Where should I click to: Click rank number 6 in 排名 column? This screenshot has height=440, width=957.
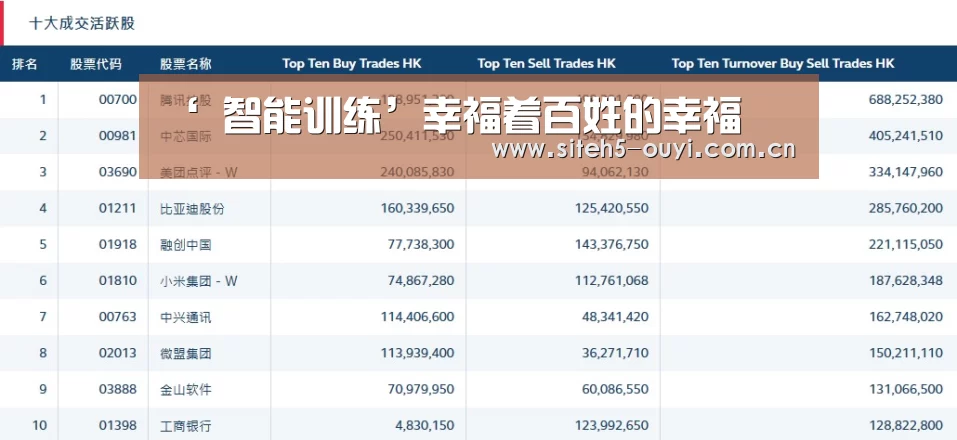[x=43, y=281]
